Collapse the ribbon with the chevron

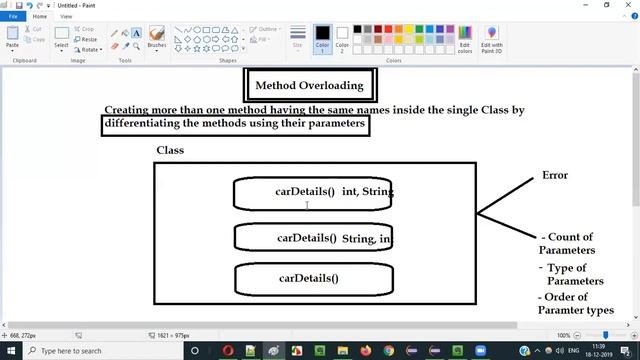624,16
